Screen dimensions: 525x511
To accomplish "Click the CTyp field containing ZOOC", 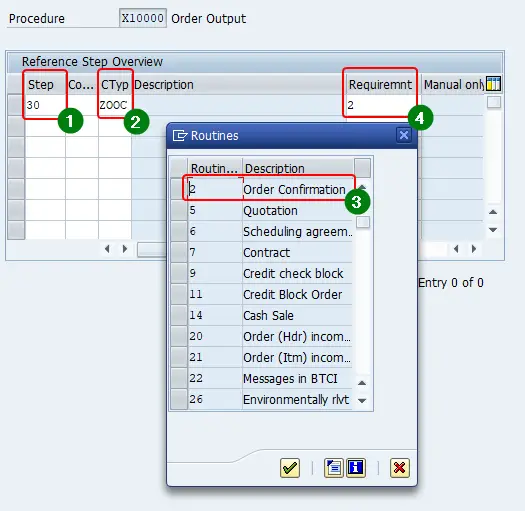I will pyautogui.click(x=115, y=105).
